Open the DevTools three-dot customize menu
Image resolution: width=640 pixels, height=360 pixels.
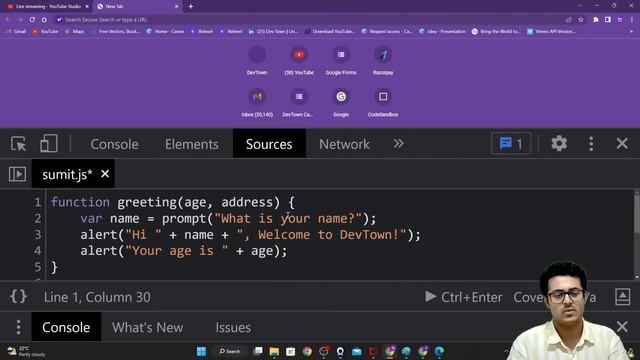point(591,144)
